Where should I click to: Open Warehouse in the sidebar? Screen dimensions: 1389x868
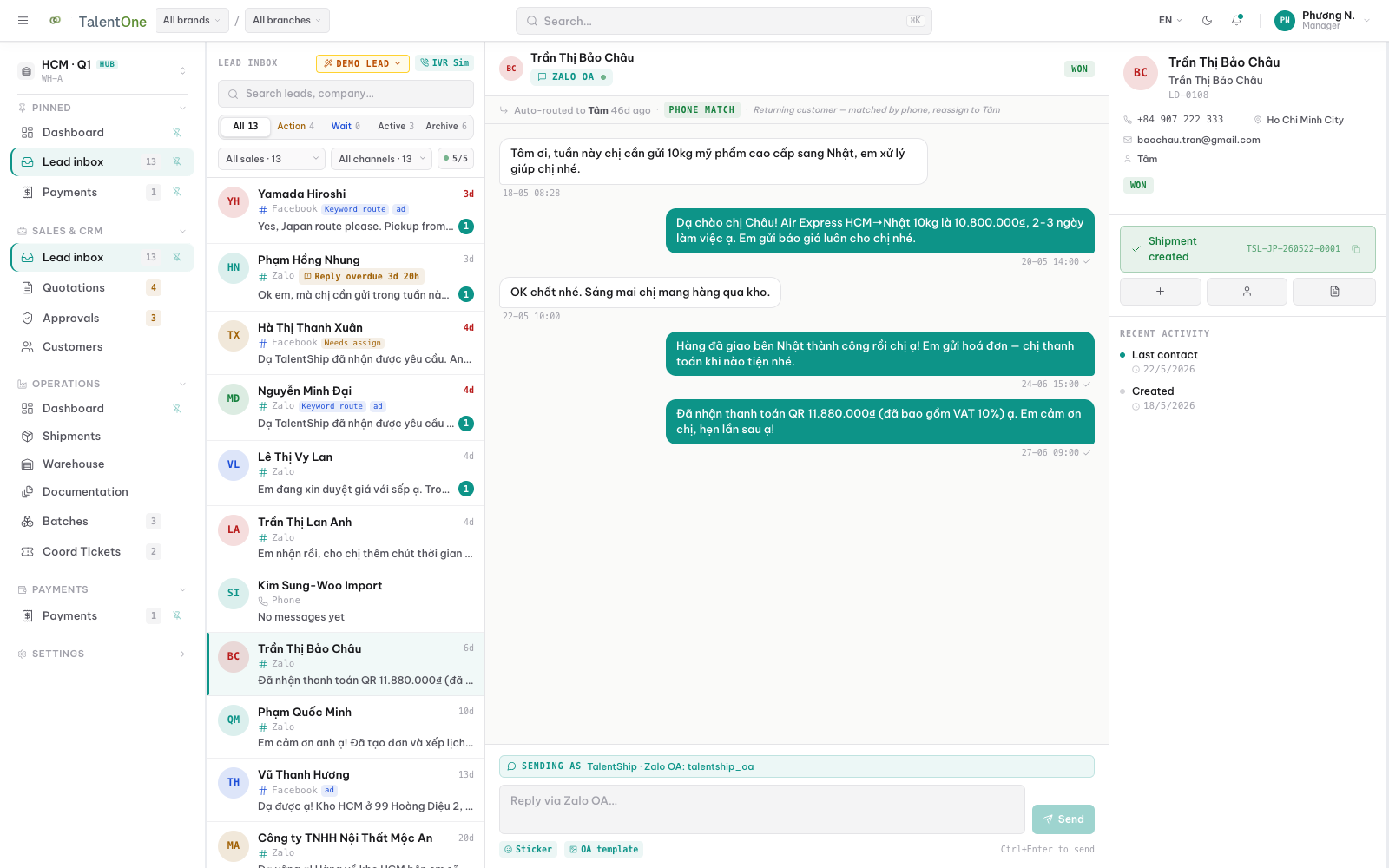(102, 464)
